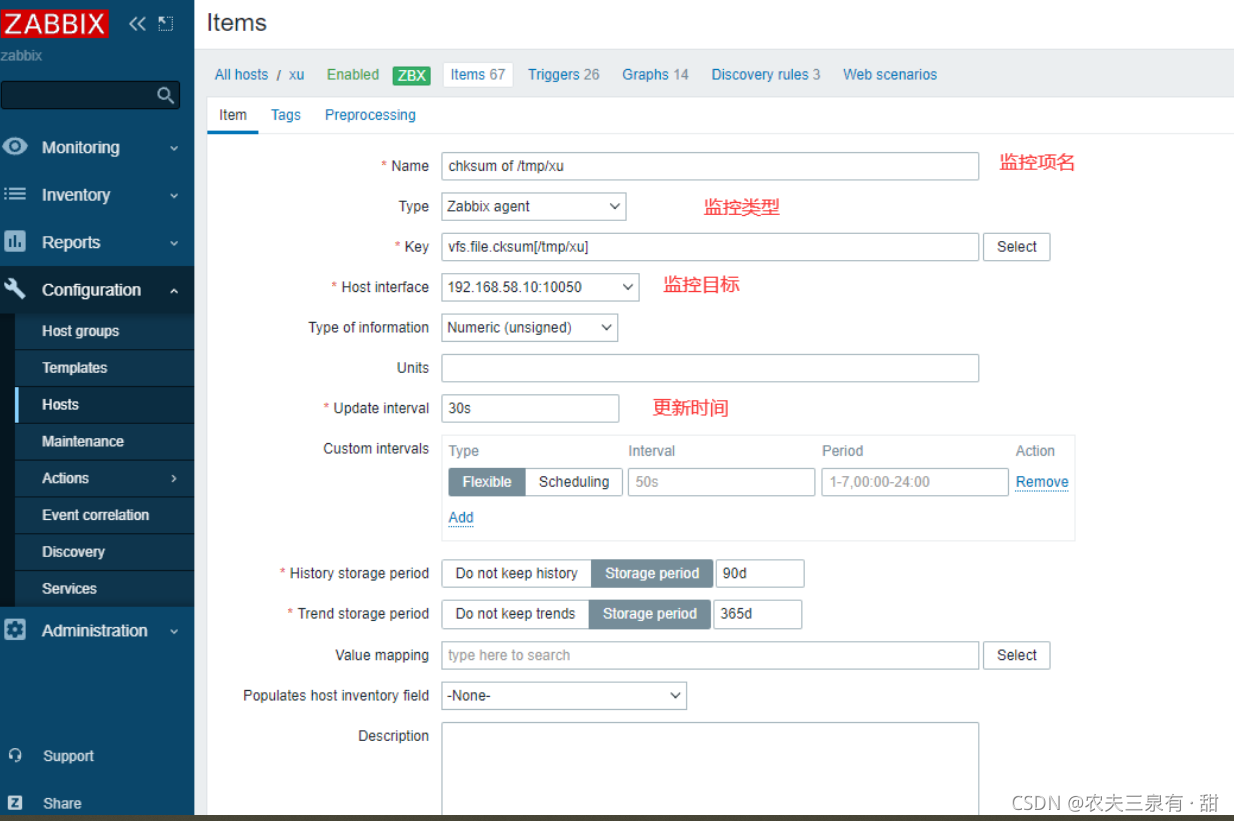Click the Support headset icon
1234x821 pixels.
point(15,755)
